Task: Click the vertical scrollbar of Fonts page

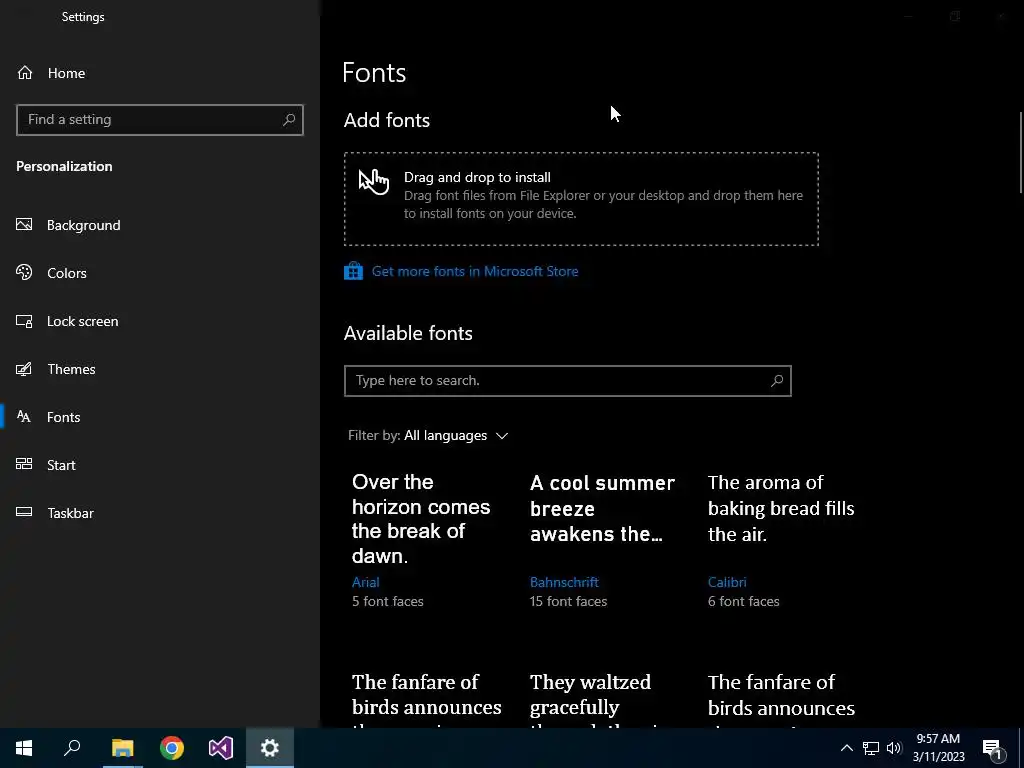Action: coord(1021,152)
